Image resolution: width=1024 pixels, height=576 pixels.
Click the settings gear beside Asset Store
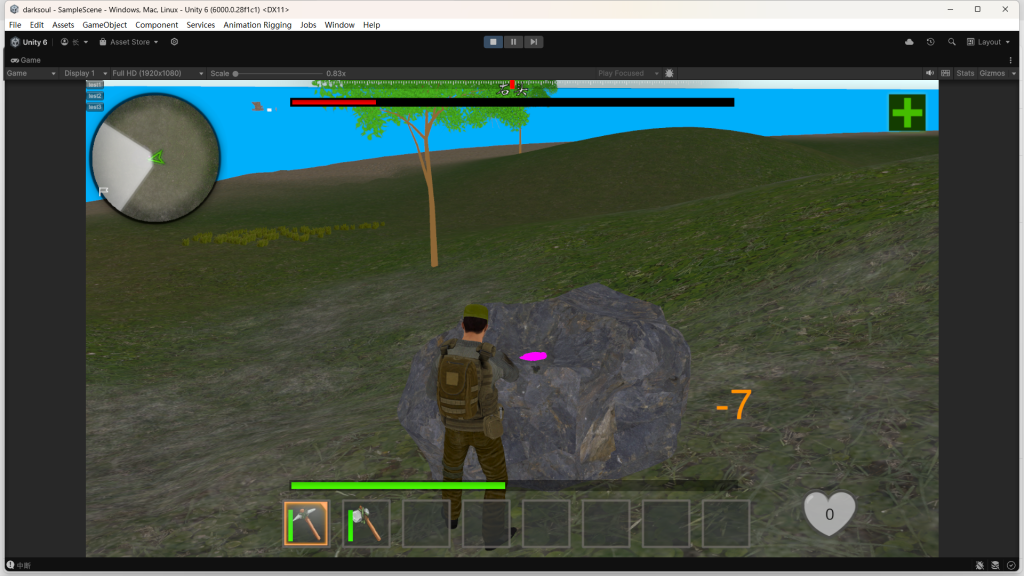pos(175,42)
